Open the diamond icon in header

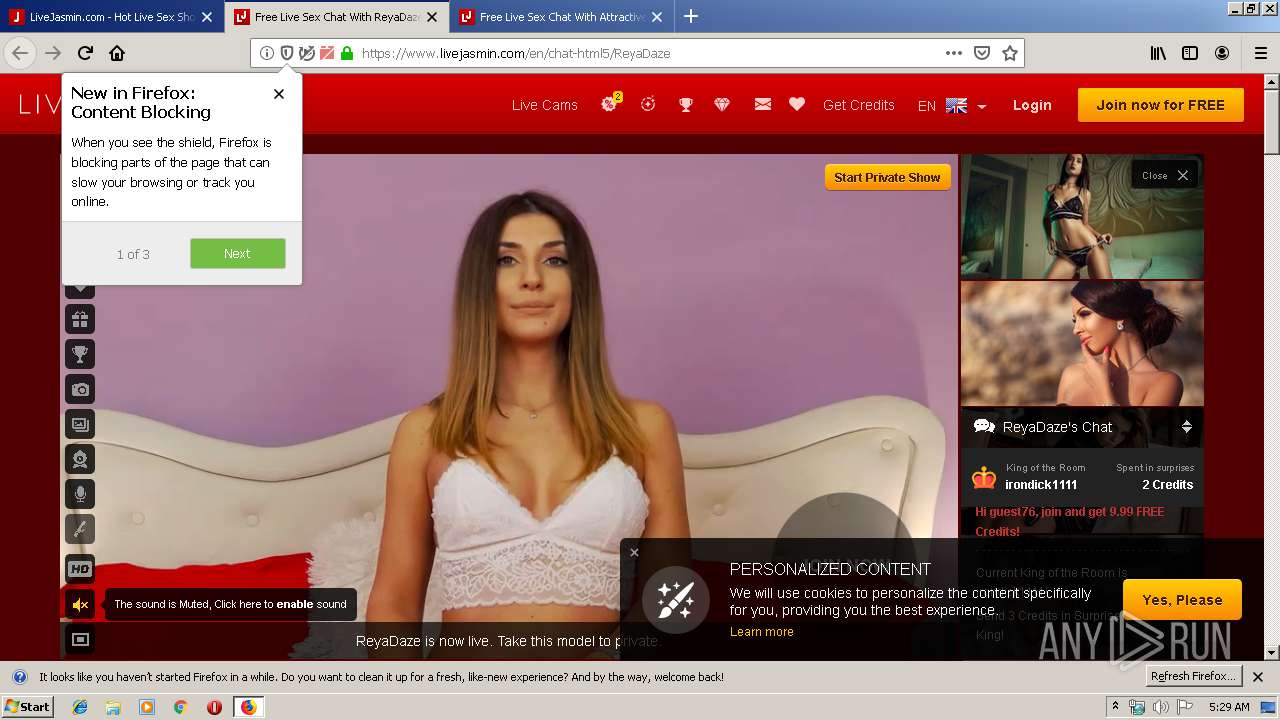(722, 104)
